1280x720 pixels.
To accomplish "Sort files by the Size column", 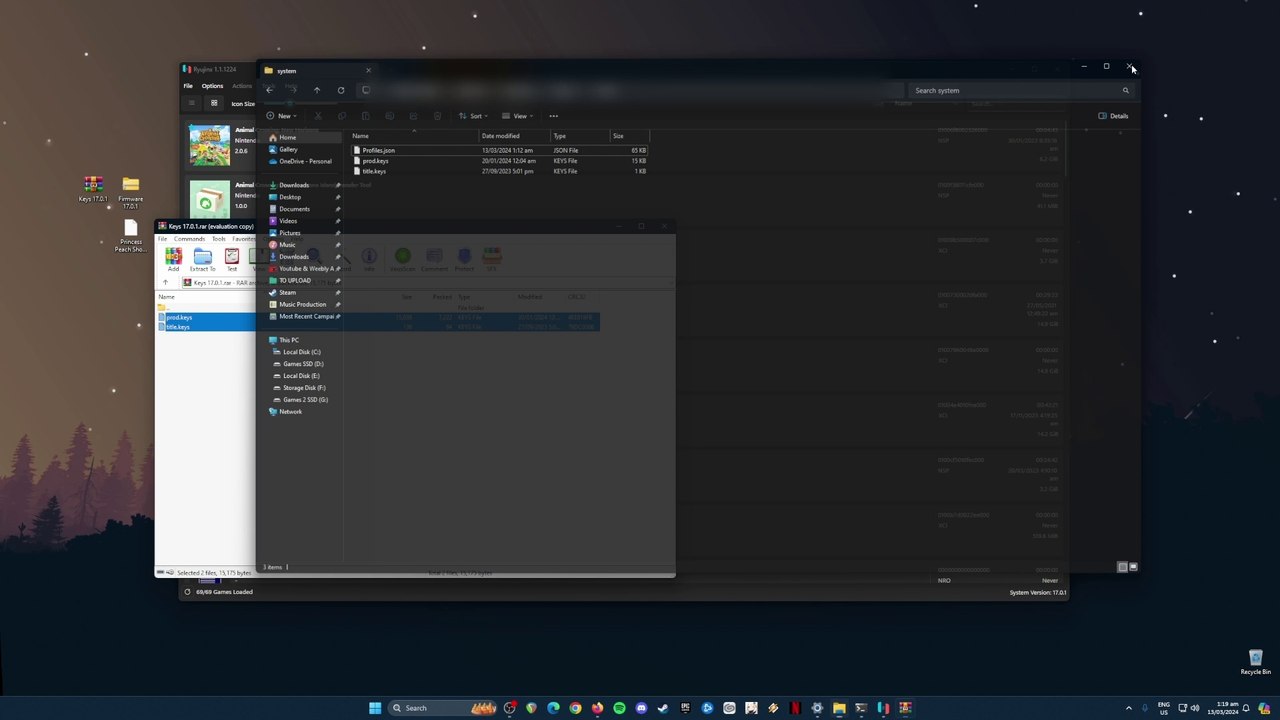I will click(x=618, y=136).
